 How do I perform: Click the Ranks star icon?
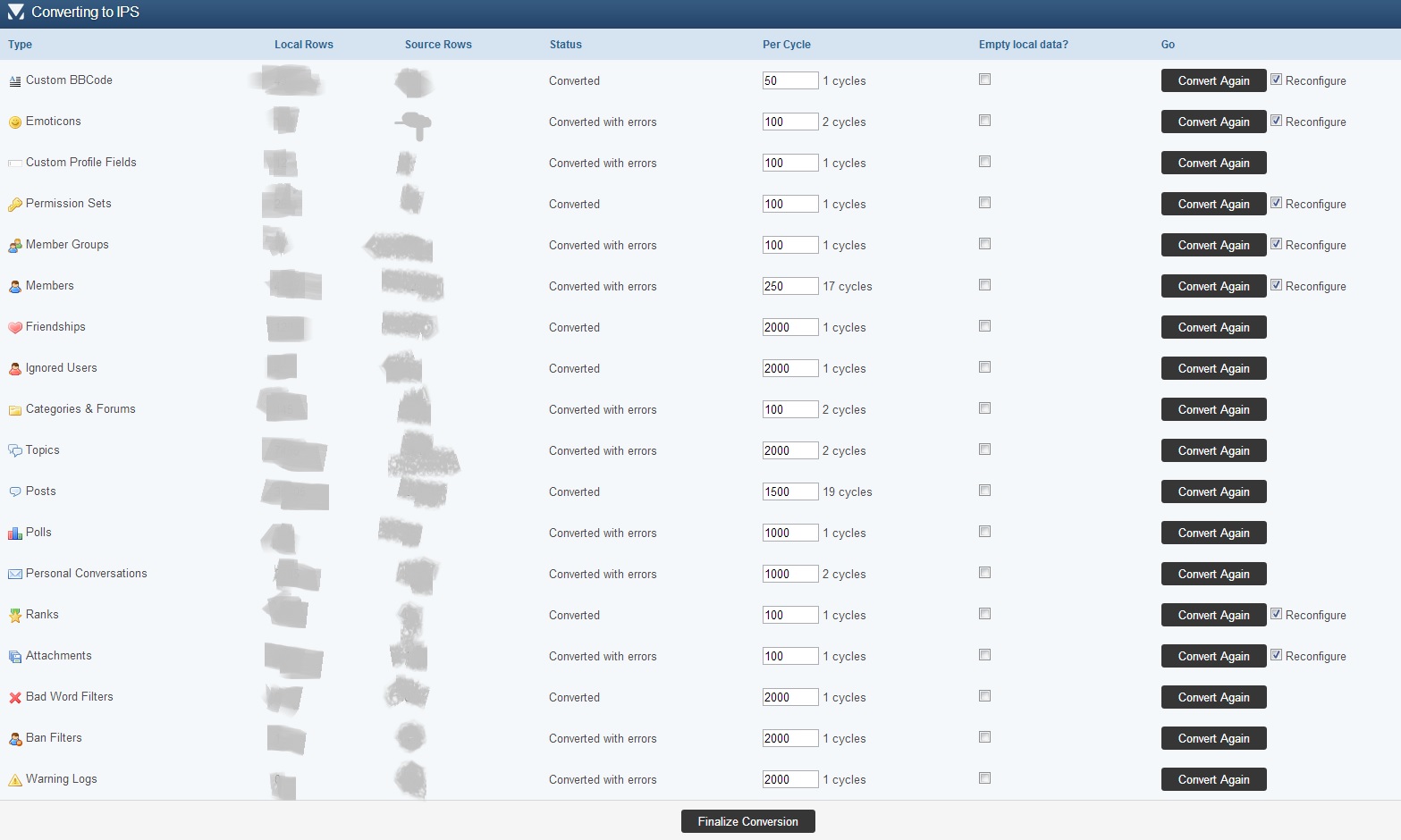pos(15,616)
